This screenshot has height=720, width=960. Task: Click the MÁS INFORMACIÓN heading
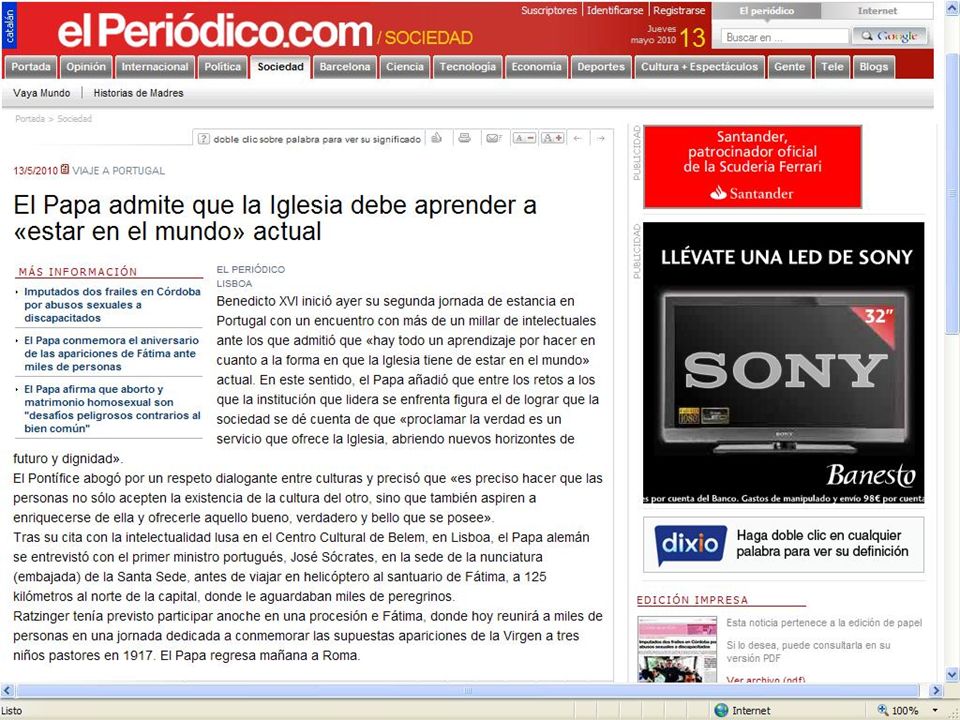pos(78,271)
